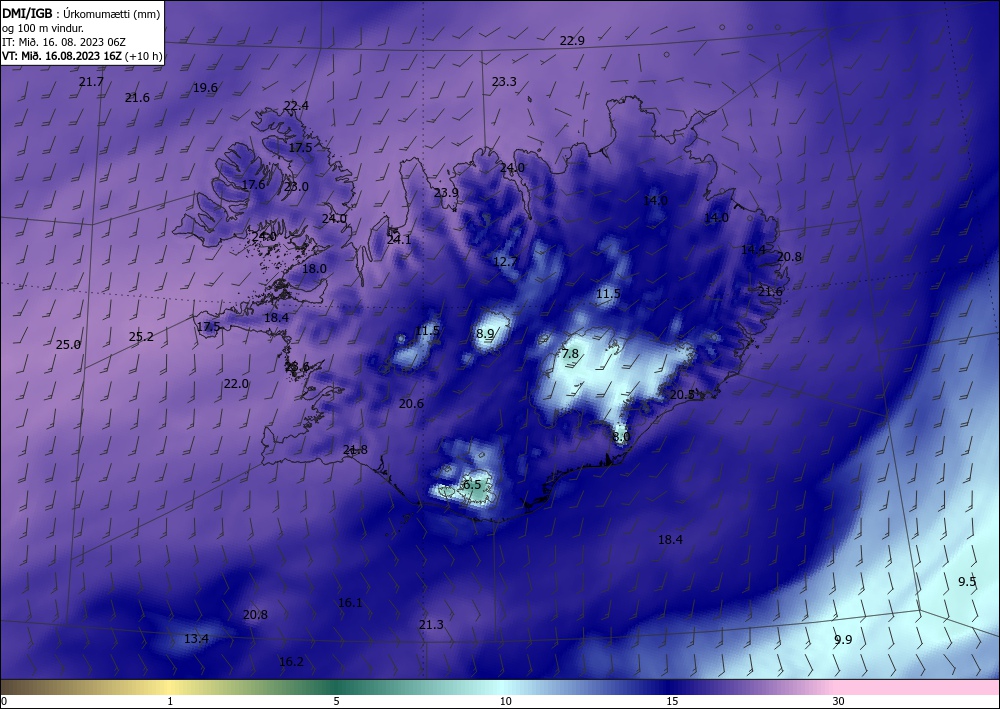Click the 14.4 value label

click(x=753, y=250)
